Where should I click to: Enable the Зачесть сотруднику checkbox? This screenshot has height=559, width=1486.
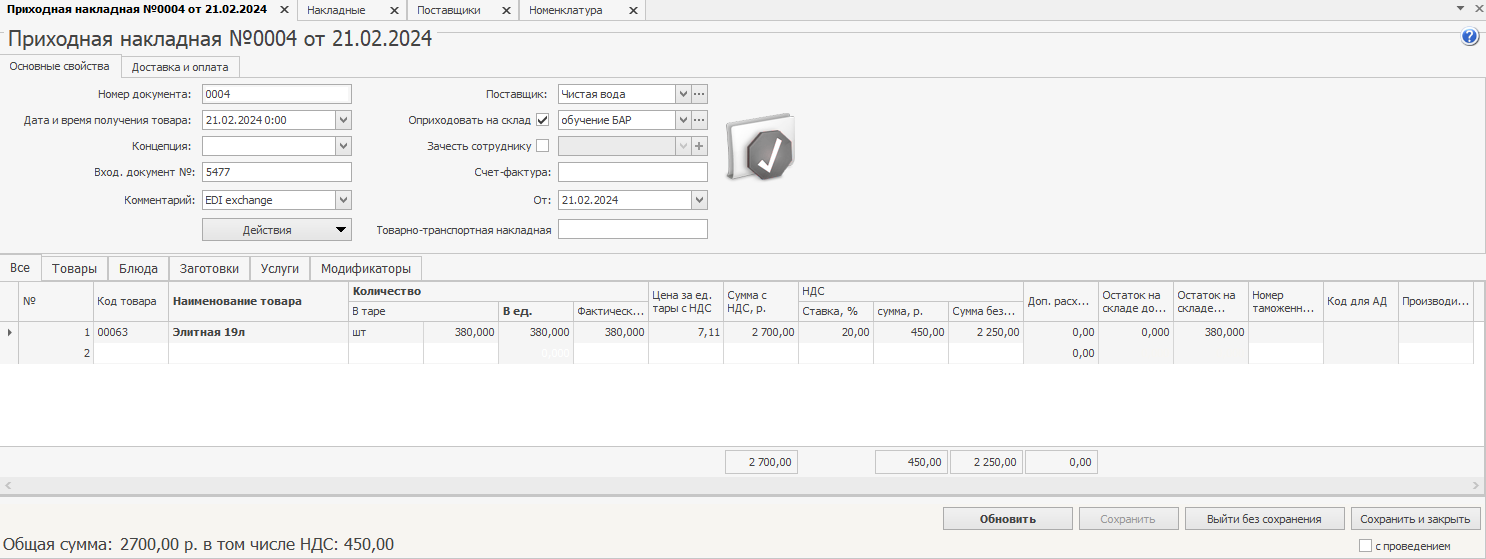pyautogui.click(x=543, y=146)
